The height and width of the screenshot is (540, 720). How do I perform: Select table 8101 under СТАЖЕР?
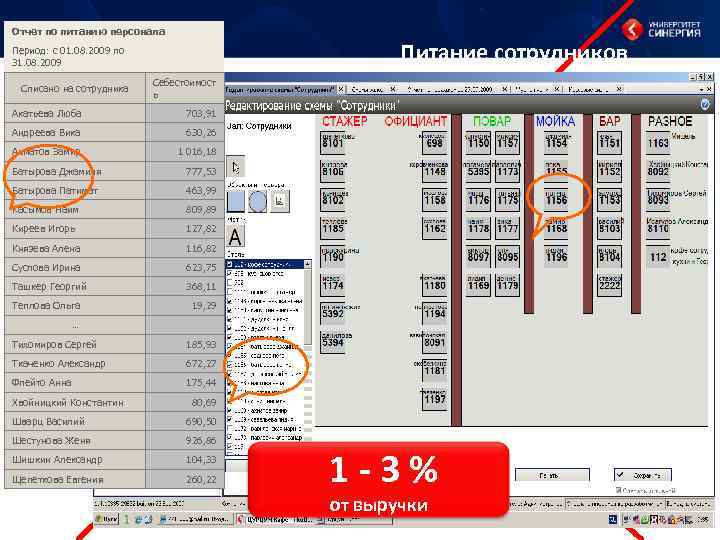point(333,143)
